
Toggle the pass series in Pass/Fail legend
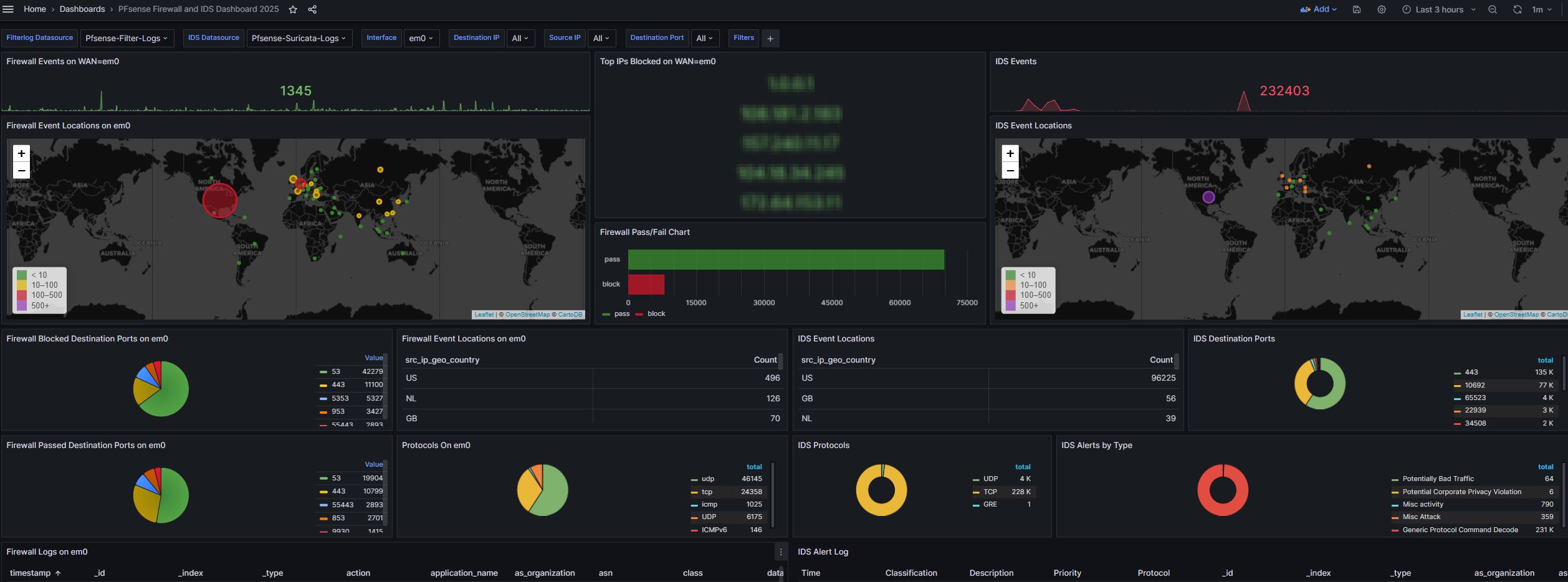tap(621, 314)
